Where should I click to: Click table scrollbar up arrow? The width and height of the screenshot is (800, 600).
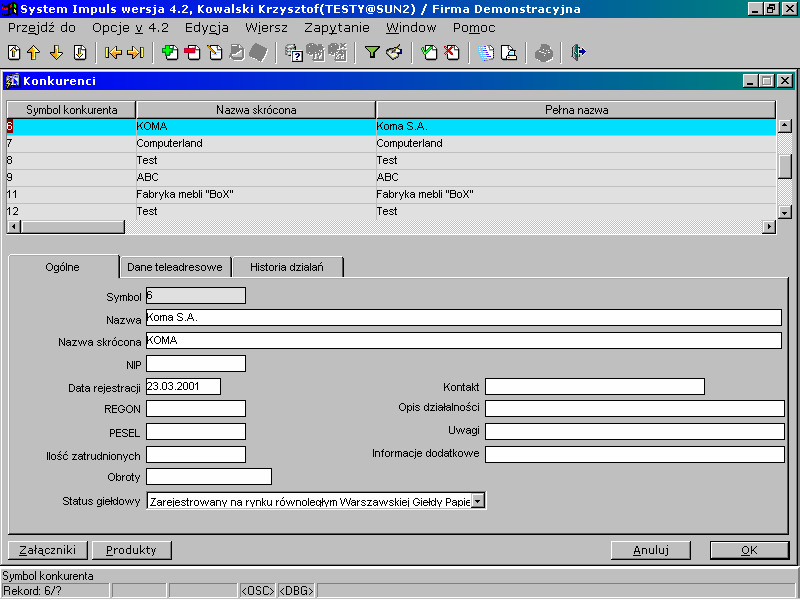pos(785,126)
